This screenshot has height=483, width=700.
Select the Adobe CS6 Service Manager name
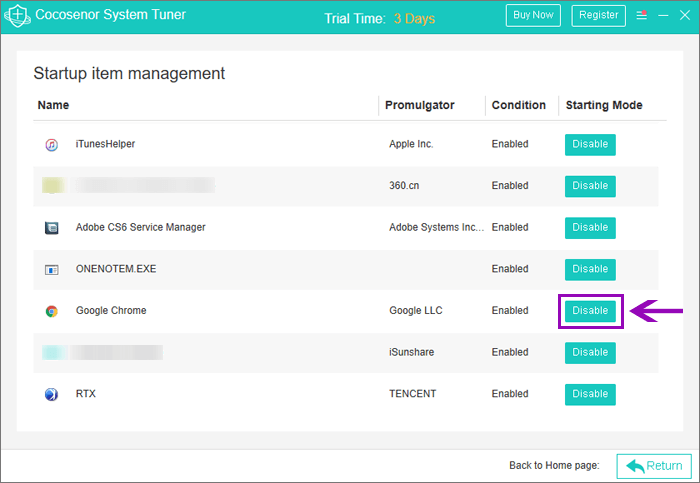click(141, 227)
